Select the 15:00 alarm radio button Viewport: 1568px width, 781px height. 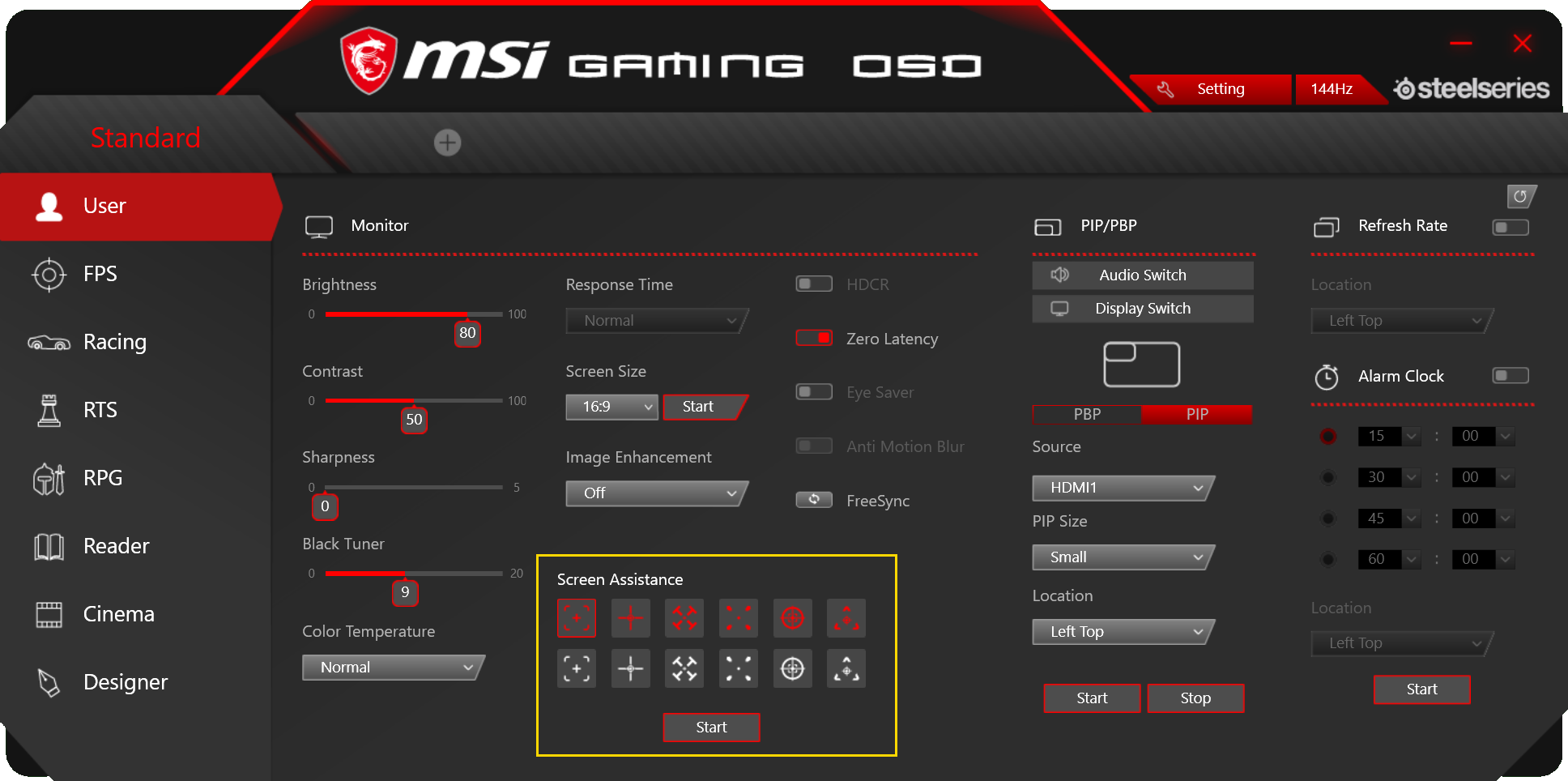point(1328,436)
